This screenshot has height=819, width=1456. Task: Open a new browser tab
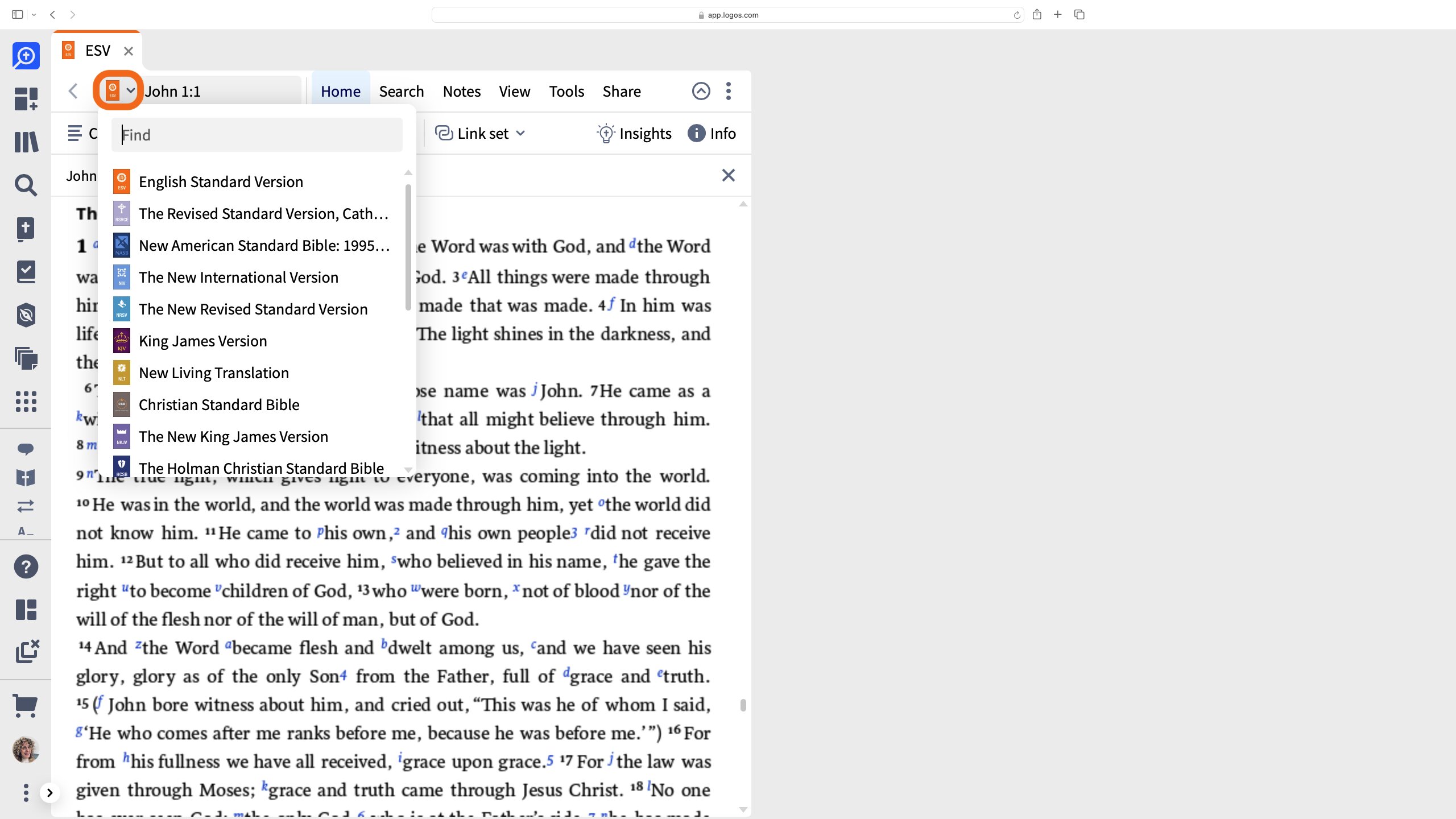pyautogui.click(x=1058, y=14)
